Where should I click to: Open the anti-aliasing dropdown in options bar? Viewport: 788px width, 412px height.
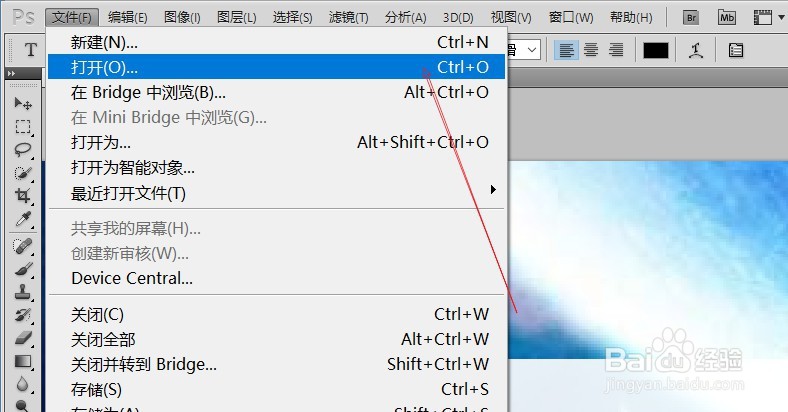525,50
